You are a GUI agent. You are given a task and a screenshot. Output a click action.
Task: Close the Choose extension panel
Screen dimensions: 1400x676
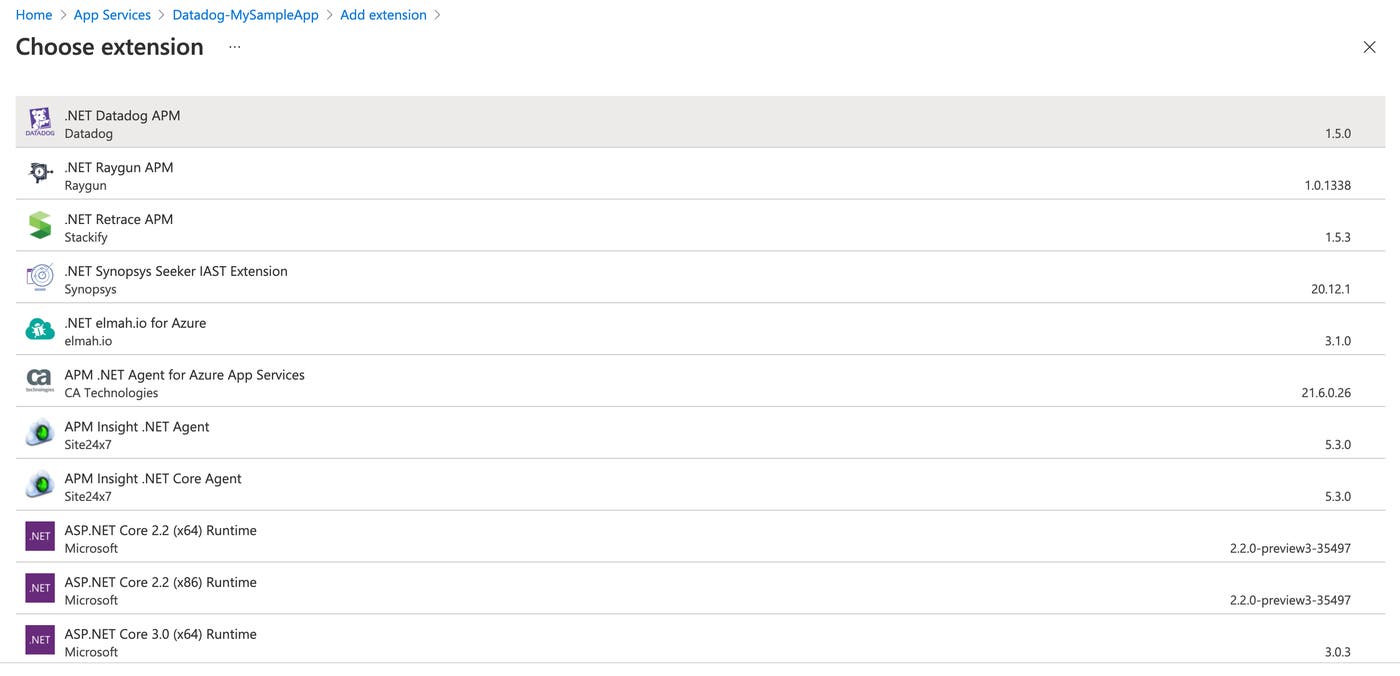(x=1369, y=47)
